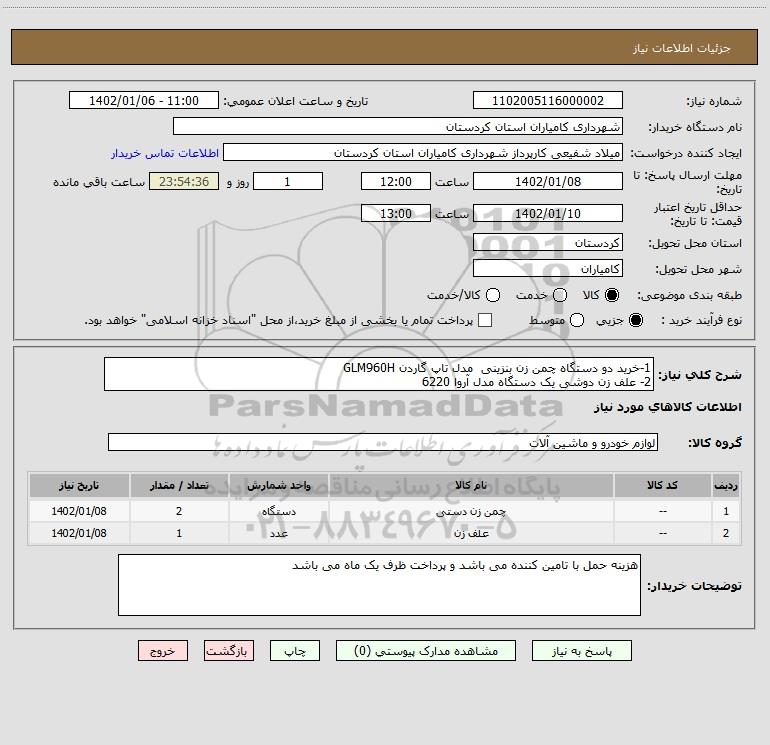Click the request creator field میلاد شفیعی
Viewport: 770px width, 745px height.
(423, 152)
